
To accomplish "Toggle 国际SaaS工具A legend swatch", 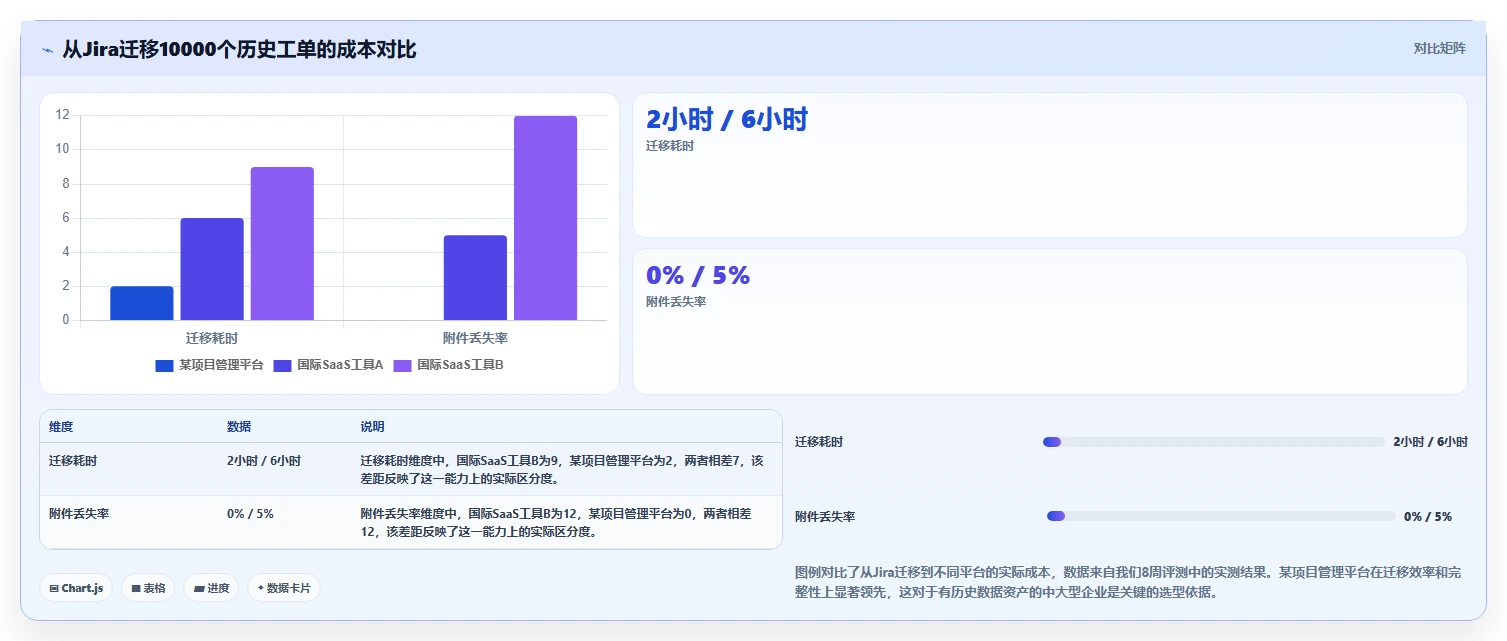I will tap(283, 365).
